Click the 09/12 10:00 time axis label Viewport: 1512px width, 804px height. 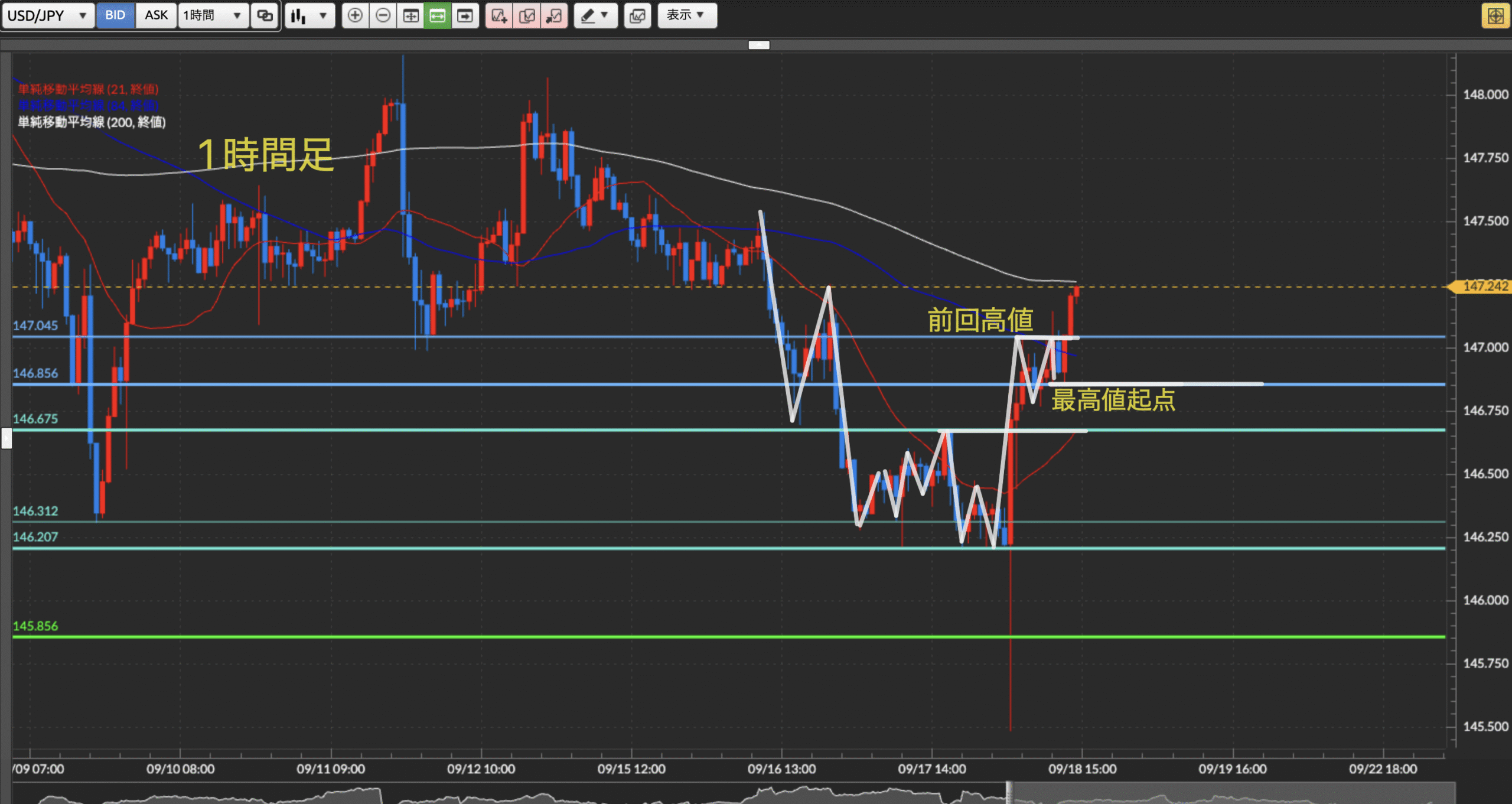click(x=481, y=769)
